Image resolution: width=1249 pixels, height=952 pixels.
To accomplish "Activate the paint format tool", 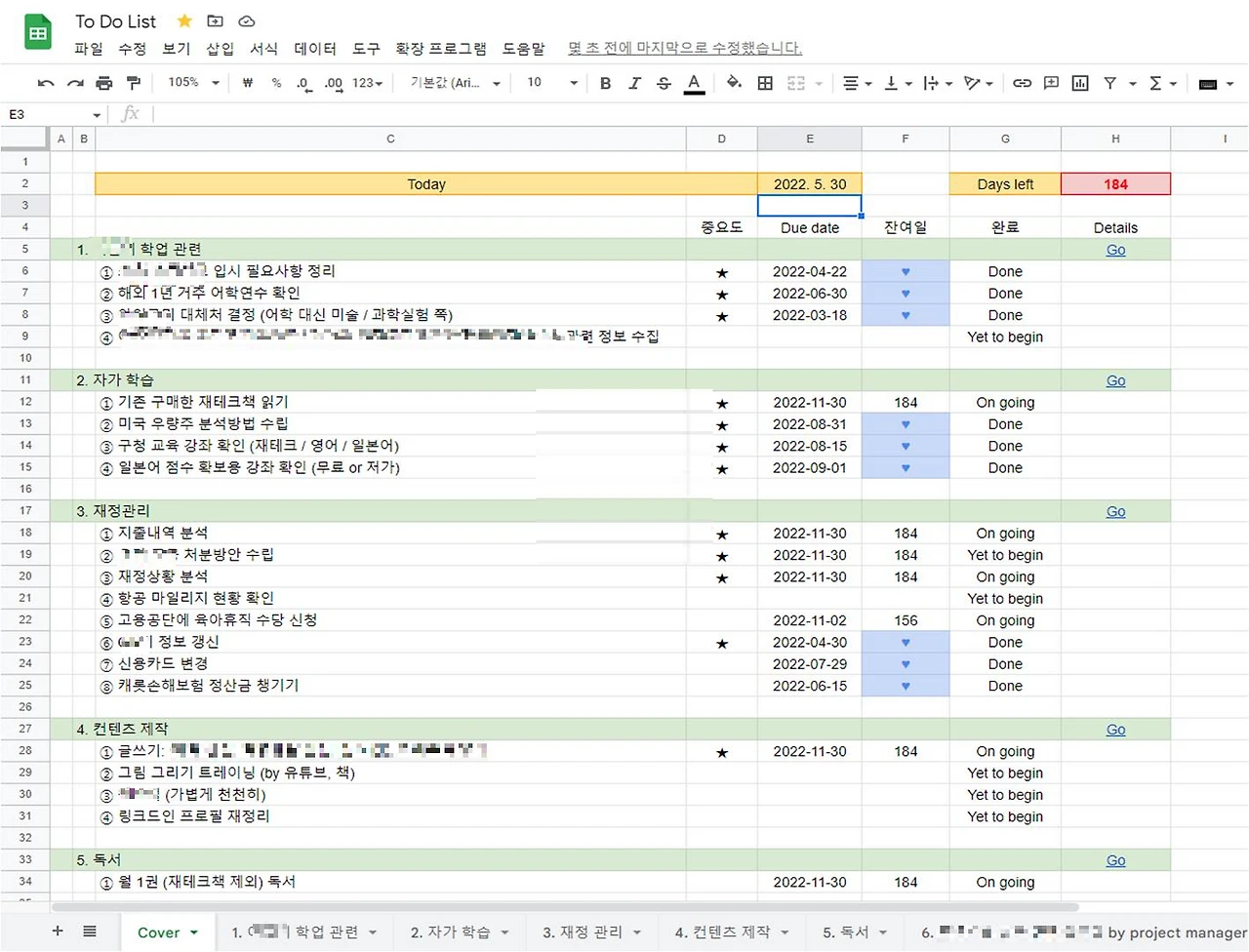I will (134, 83).
